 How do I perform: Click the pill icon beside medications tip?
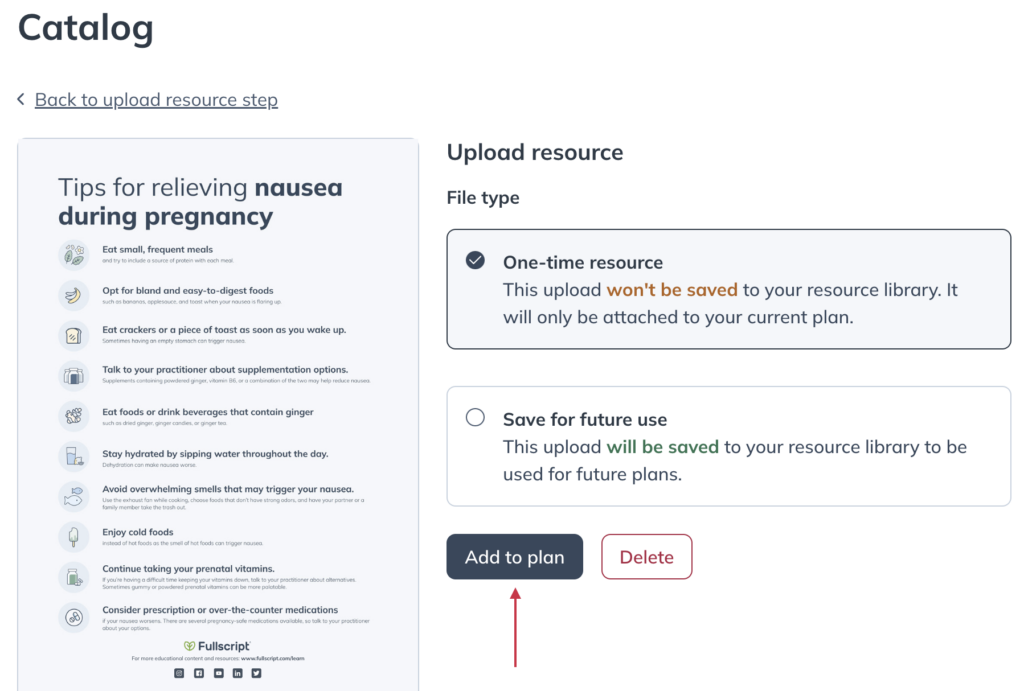(x=73, y=617)
